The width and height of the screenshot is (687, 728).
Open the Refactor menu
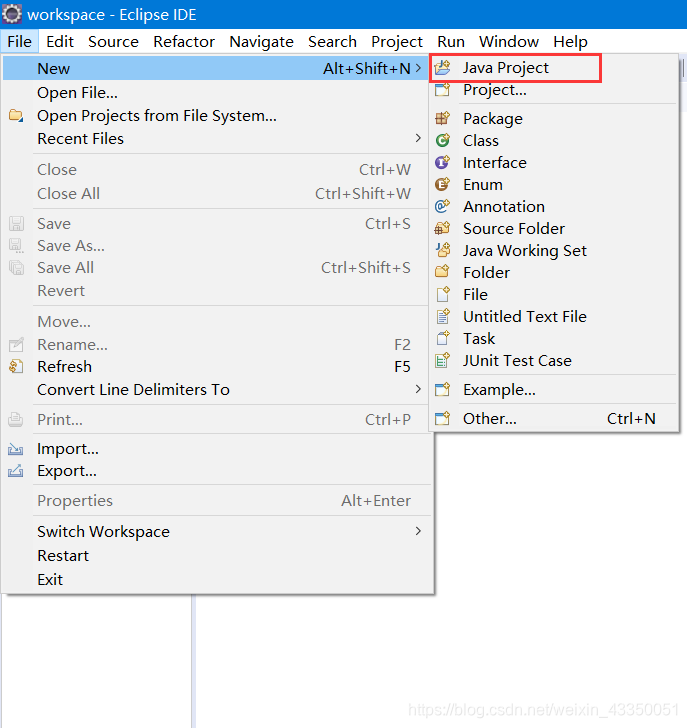coord(184,42)
